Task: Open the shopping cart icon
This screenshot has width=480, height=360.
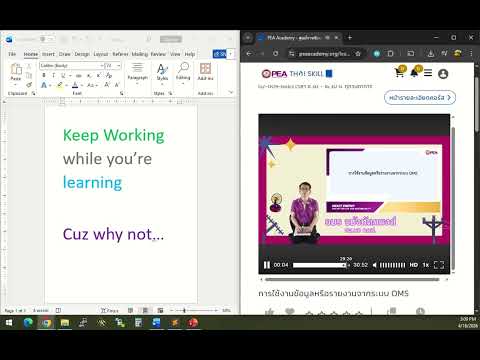Action: click(x=399, y=72)
